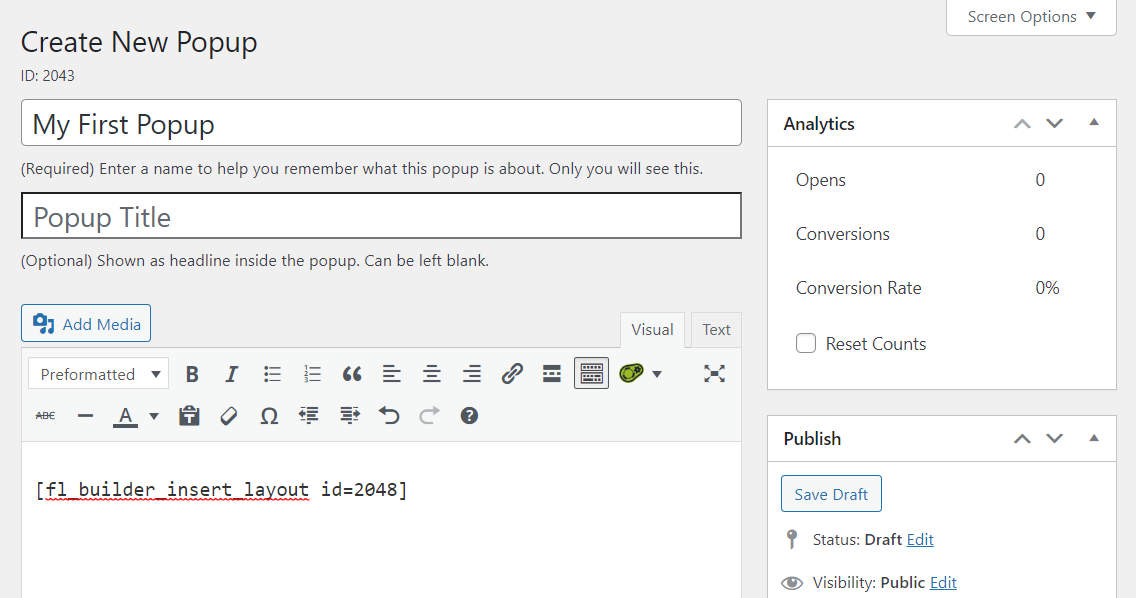The image size is (1136, 598).
Task: Toggle italic formatting
Action: pos(231,374)
